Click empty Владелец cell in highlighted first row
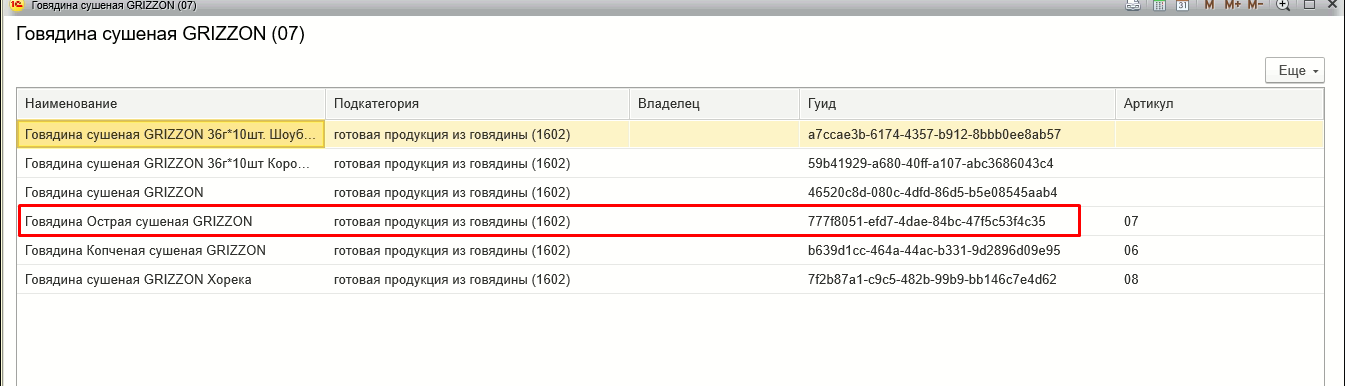Image resolution: width=1345 pixels, height=386 pixels. coord(714,134)
